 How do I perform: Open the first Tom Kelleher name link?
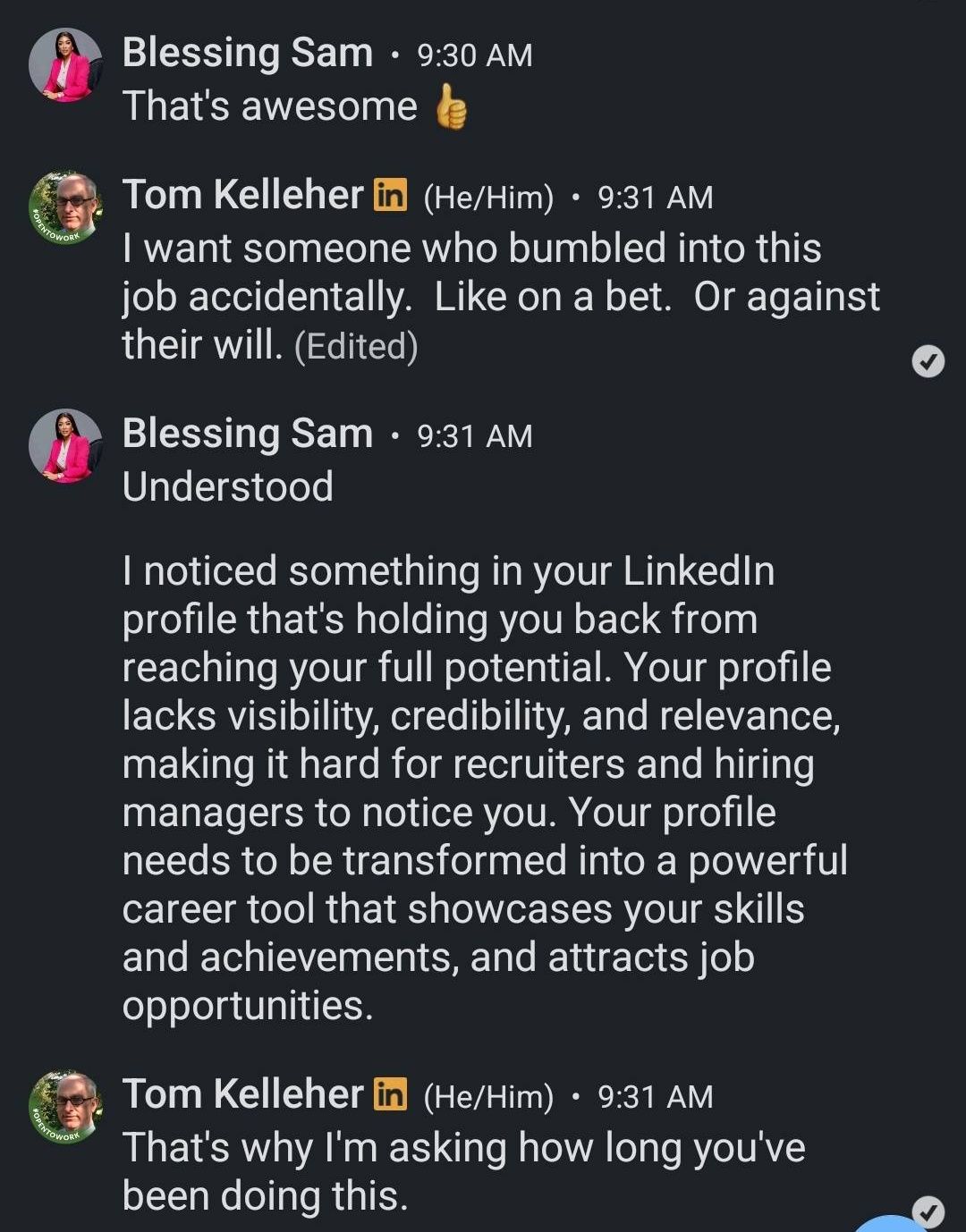[243, 195]
